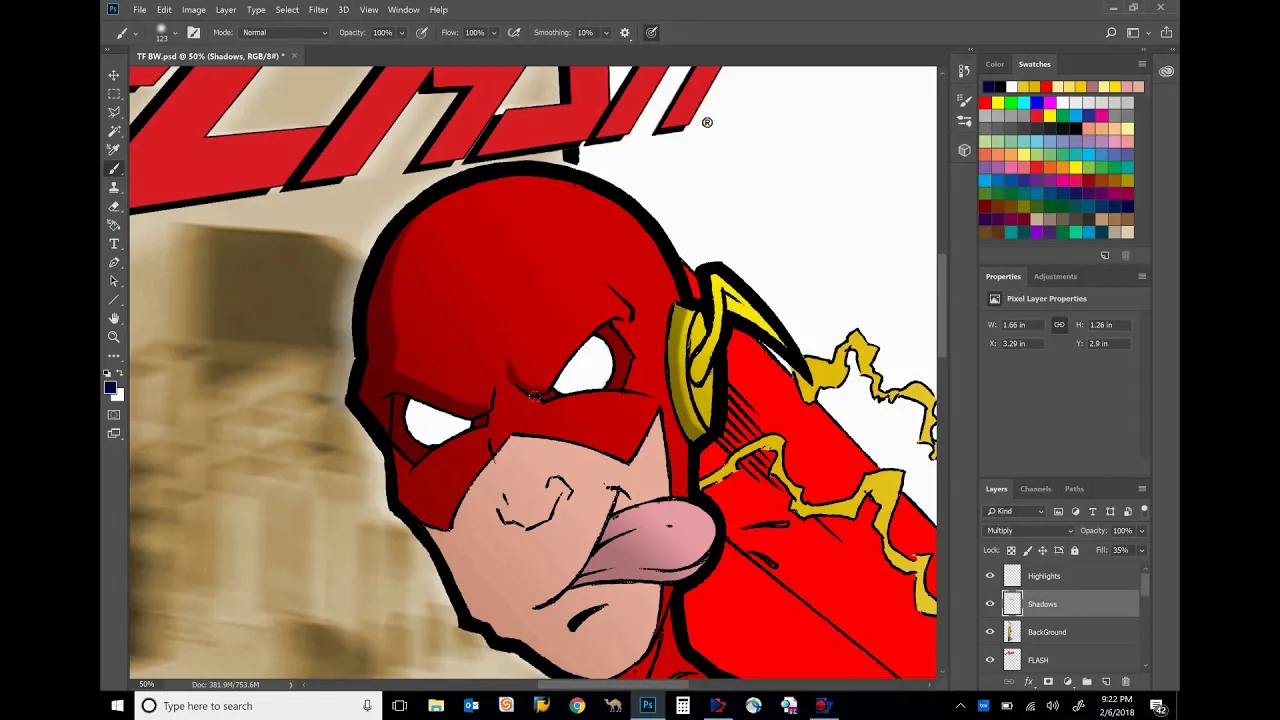Open smoothing options gear
Screen dimensions: 1280x720
(x=625, y=32)
